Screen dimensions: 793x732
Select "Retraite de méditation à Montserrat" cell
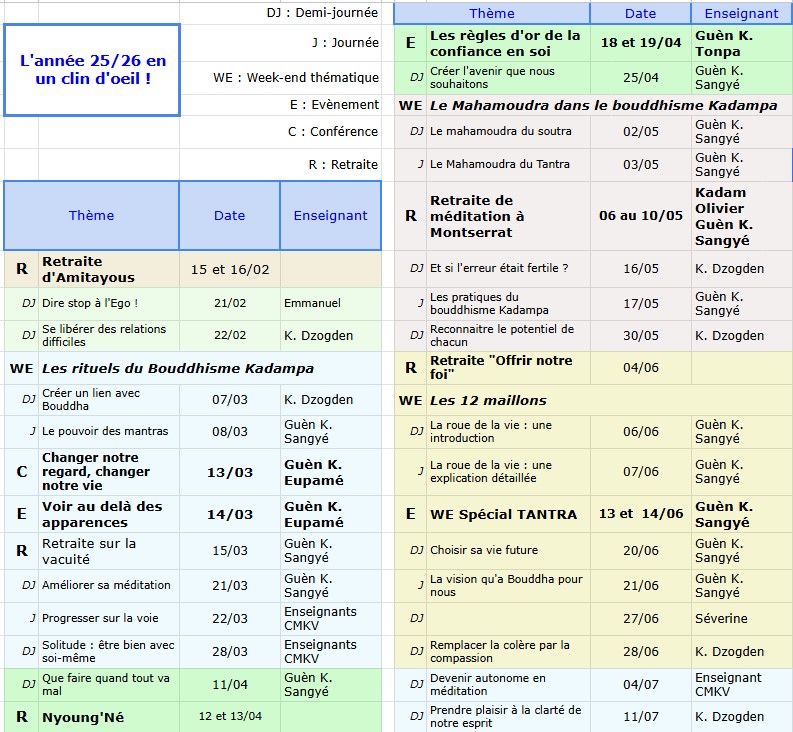pos(506,216)
